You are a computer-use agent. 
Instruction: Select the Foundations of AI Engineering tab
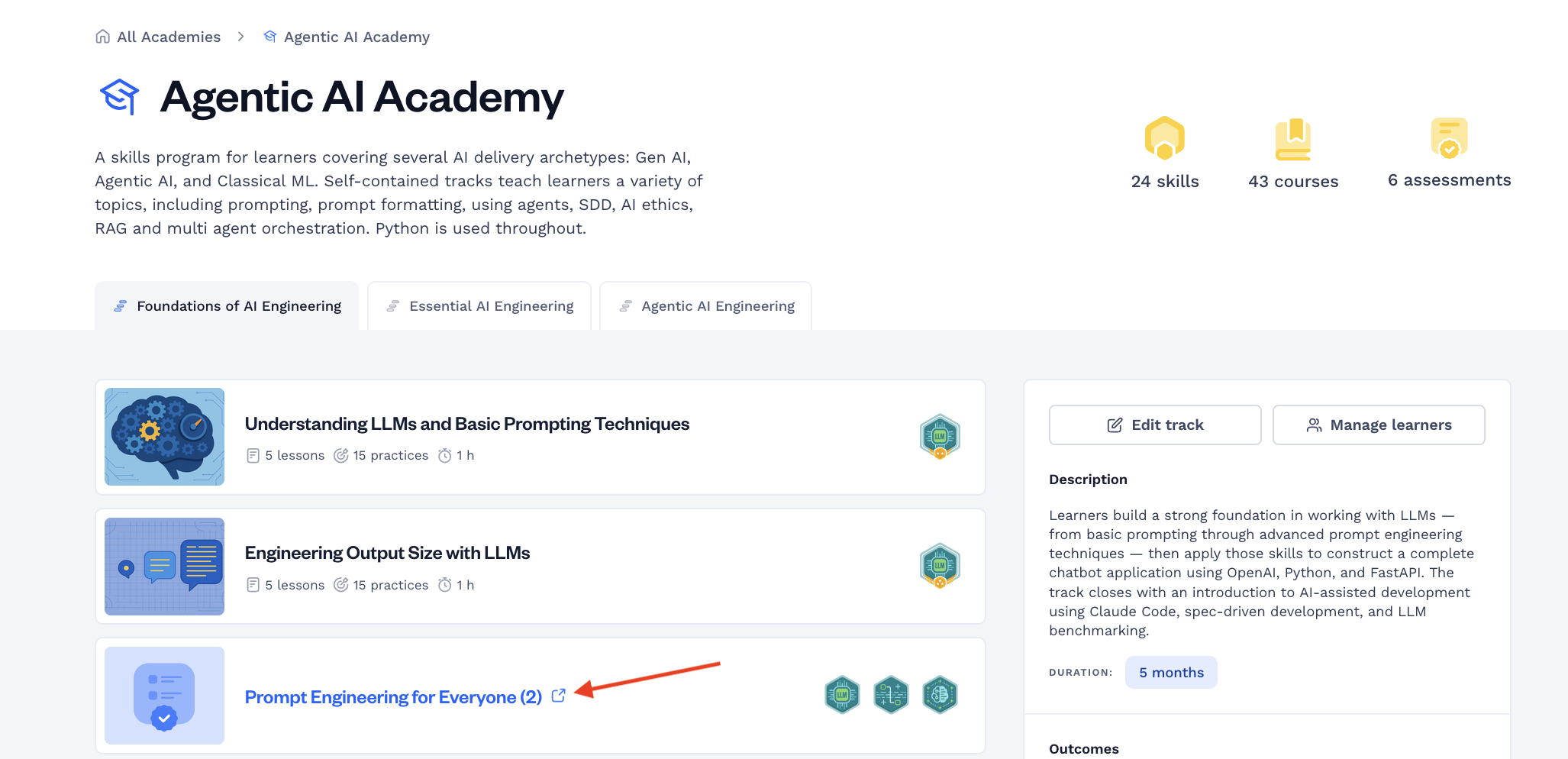tap(227, 306)
